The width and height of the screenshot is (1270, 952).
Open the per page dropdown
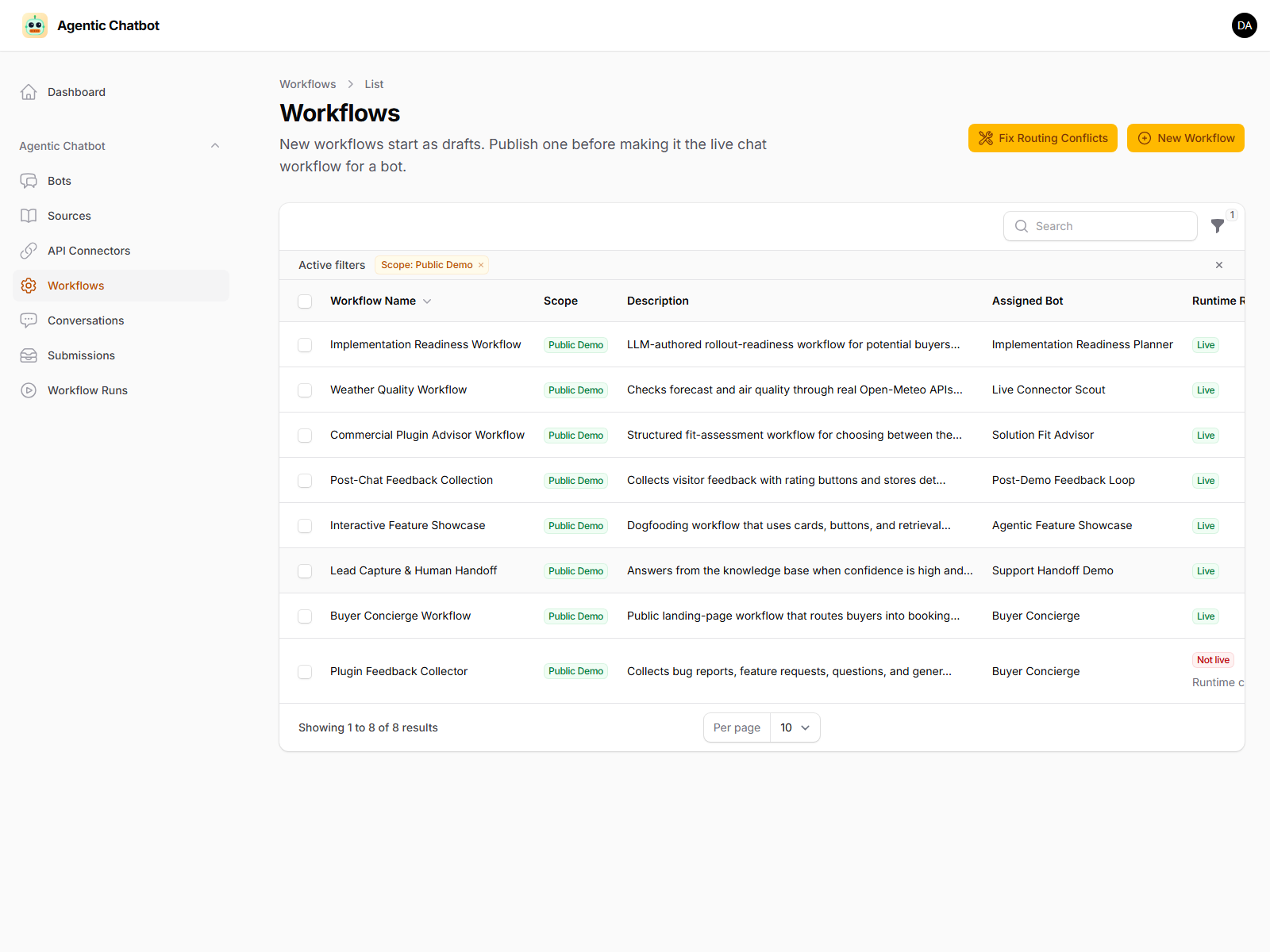(x=795, y=727)
